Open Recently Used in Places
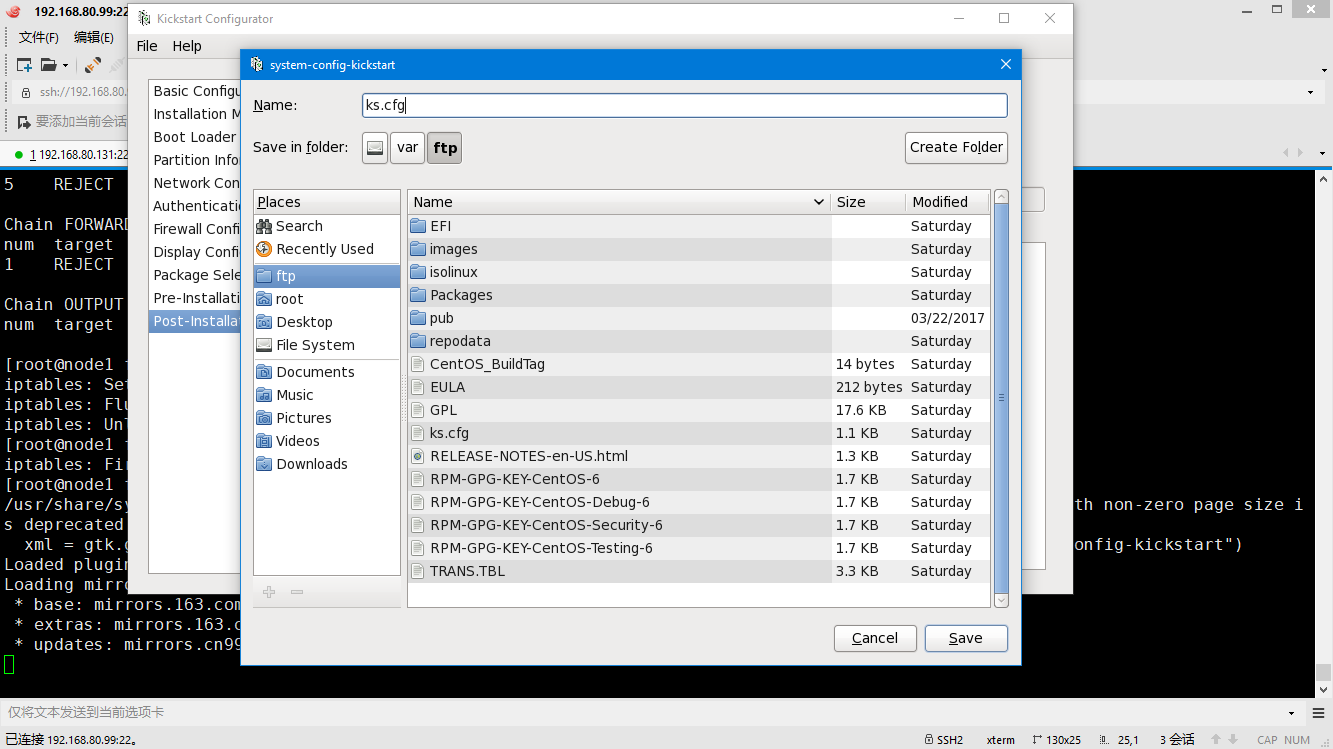Screen dimensions: 1333x749 pyautogui.click(x=326, y=249)
